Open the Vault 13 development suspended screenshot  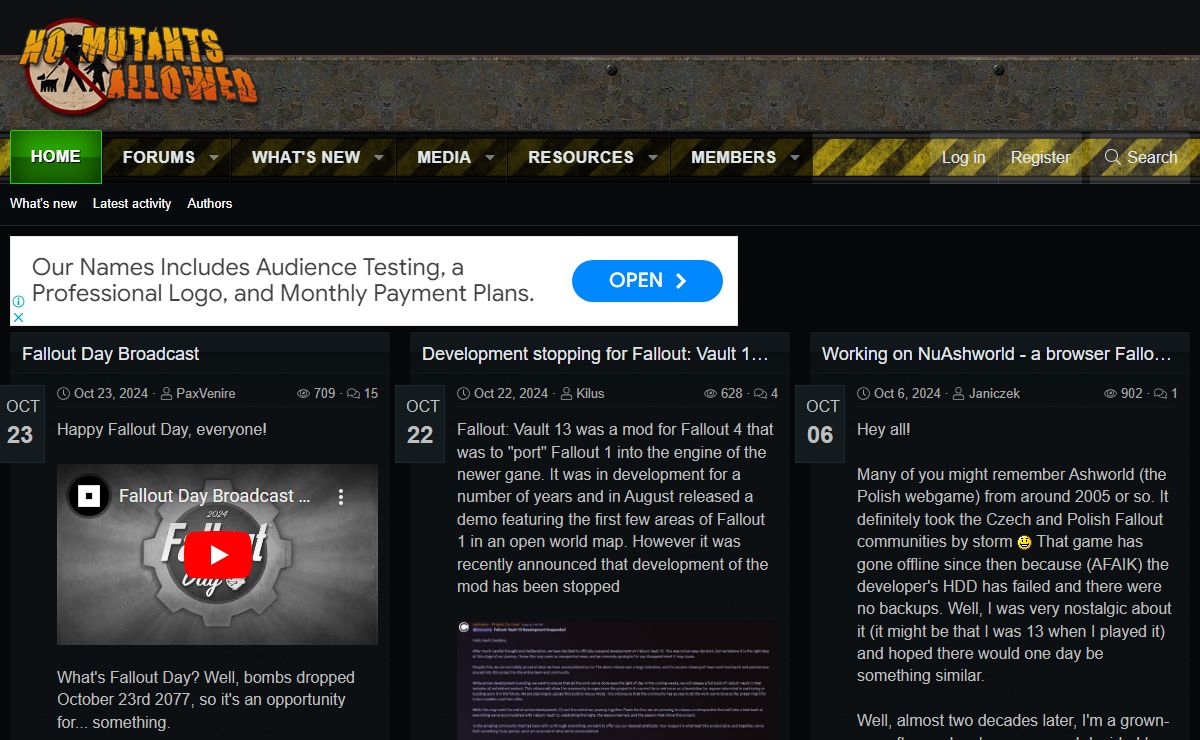click(617, 679)
